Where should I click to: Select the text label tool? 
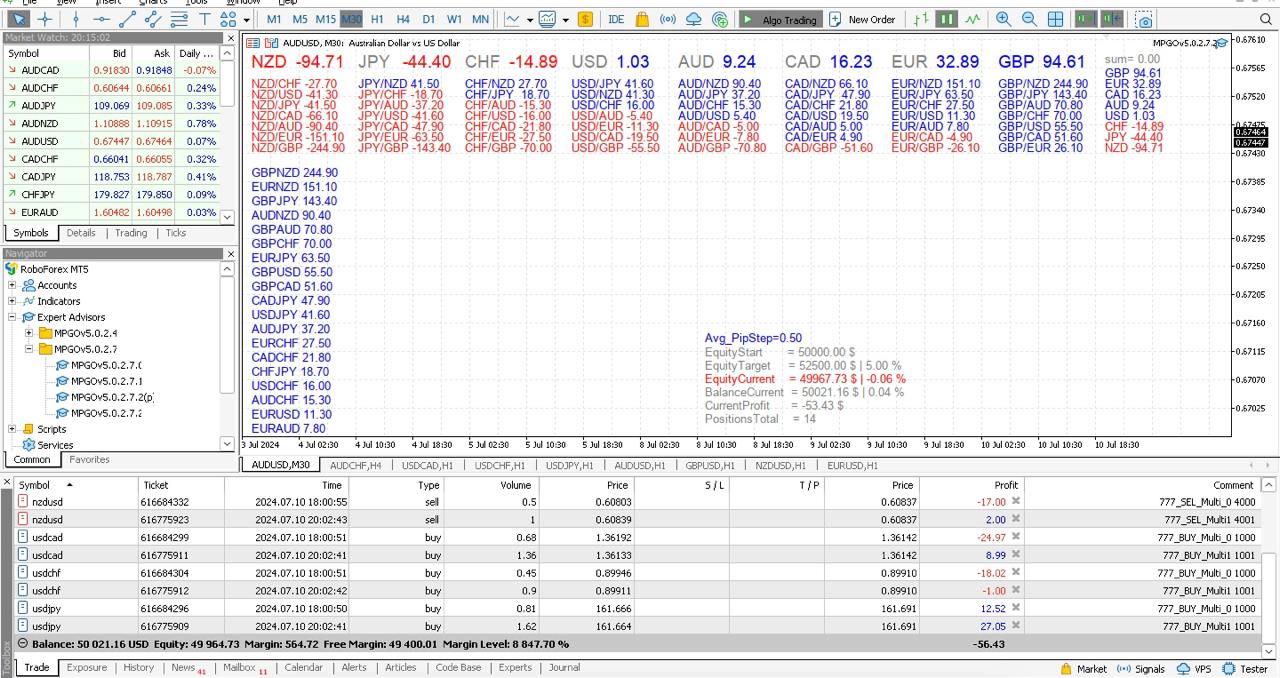coord(205,19)
